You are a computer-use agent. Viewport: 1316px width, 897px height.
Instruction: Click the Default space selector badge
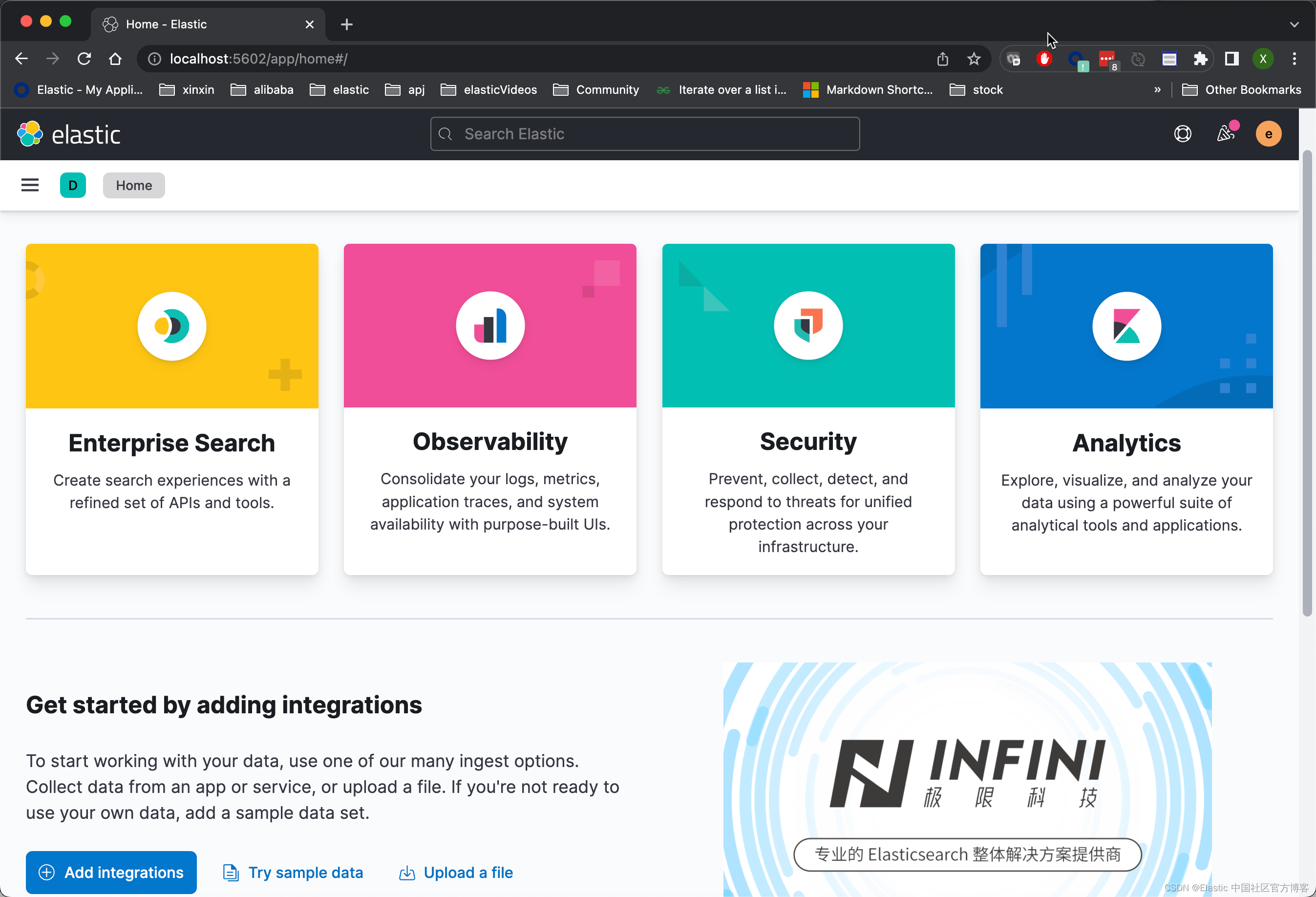click(72, 185)
